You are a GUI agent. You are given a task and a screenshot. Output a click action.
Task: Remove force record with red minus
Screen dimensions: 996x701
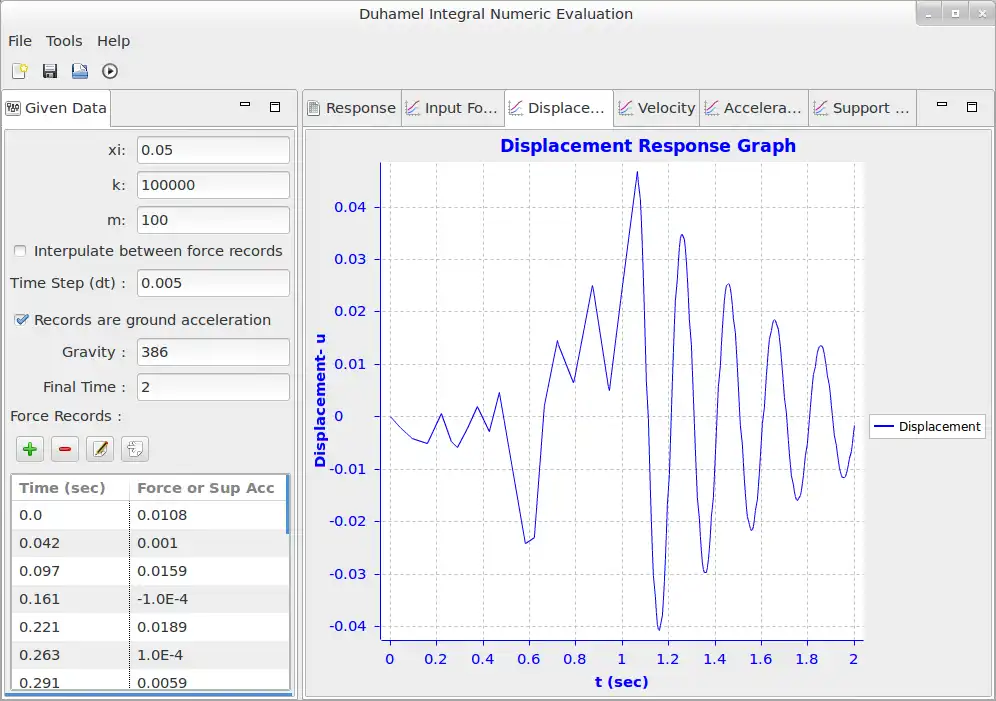[65, 449]
